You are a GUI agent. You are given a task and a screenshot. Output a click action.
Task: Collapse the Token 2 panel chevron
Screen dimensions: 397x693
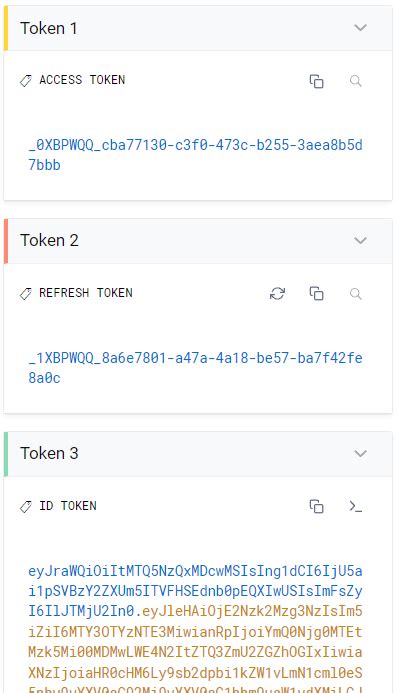[361, 241]
